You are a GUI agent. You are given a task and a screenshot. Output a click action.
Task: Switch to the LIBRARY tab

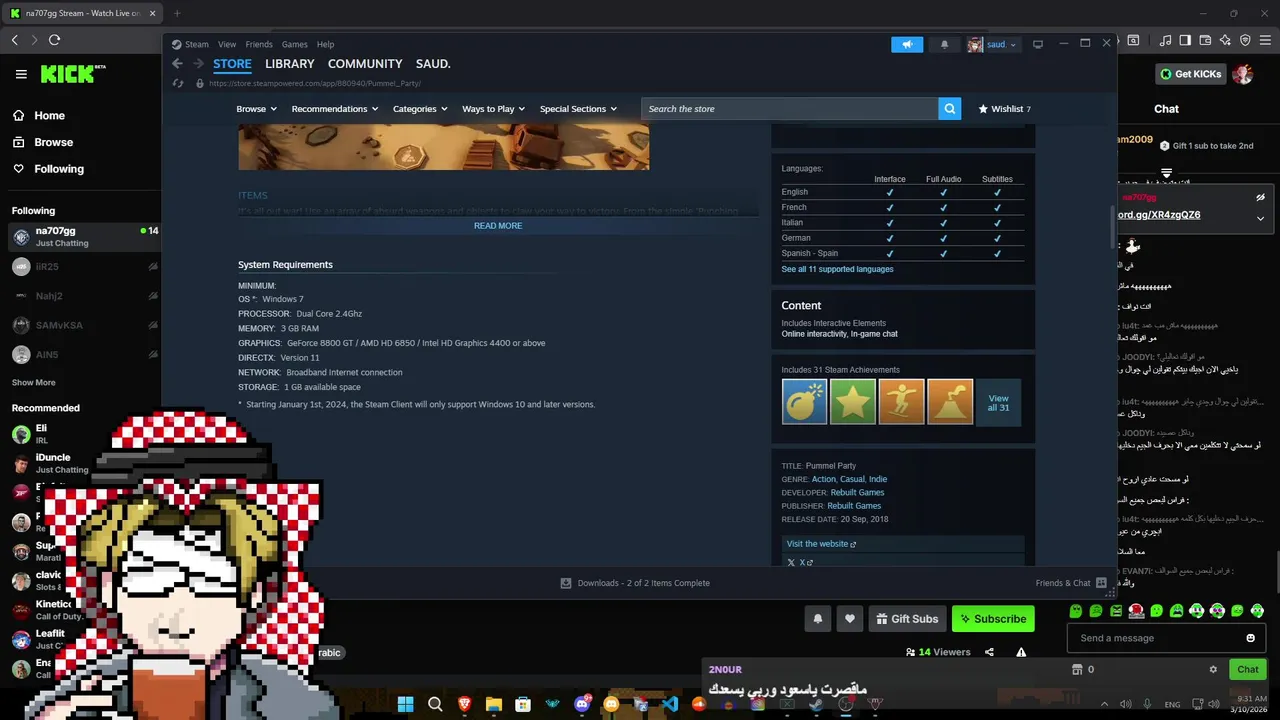click(x=290, y=63)
